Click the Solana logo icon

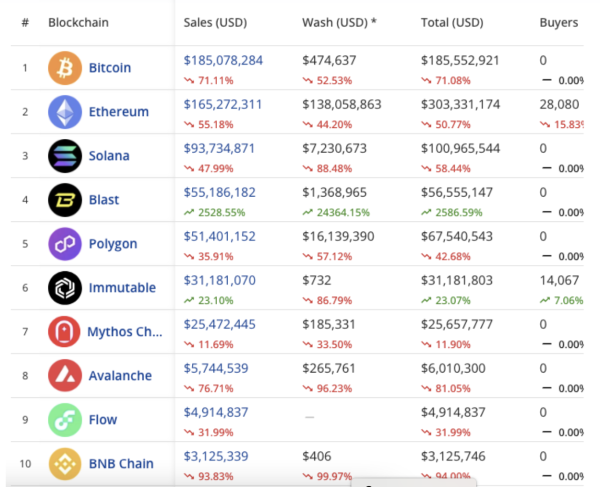[x=65, y=156]
